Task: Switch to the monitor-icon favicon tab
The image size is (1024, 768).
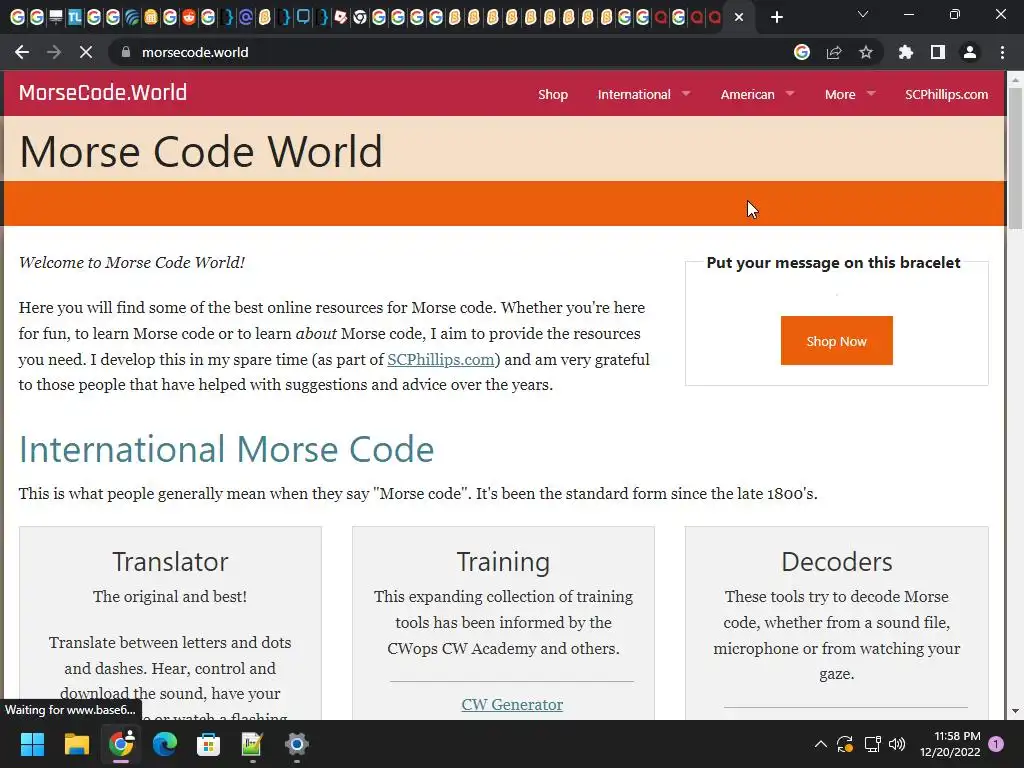Action: click(56, 18)
